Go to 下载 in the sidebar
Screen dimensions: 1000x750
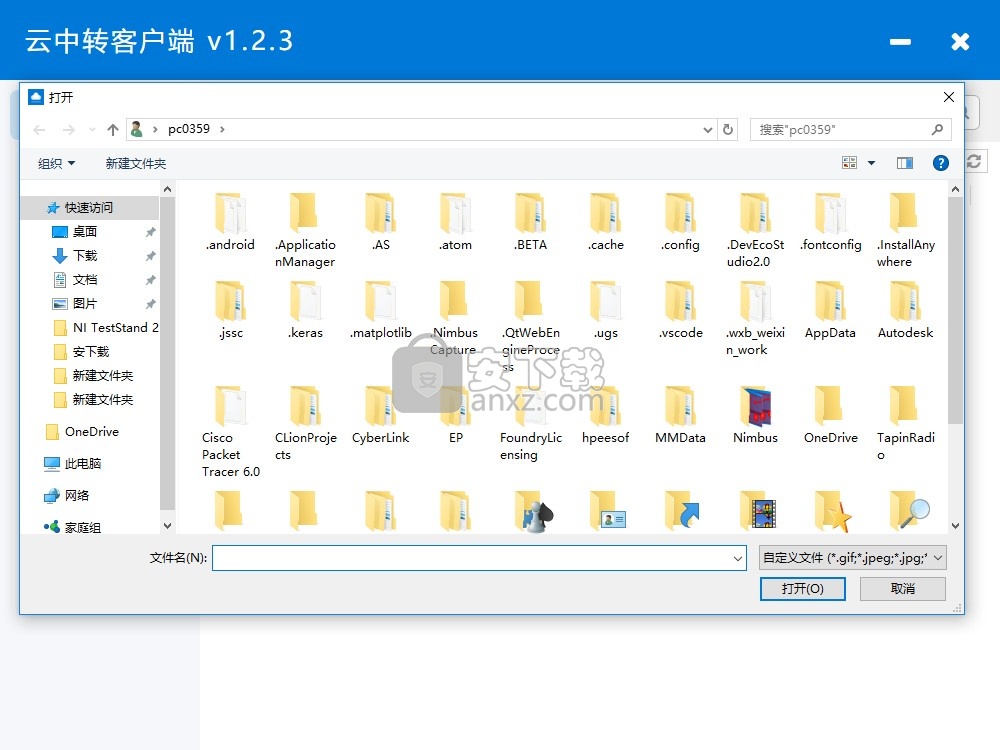click(x=85, y=256)
